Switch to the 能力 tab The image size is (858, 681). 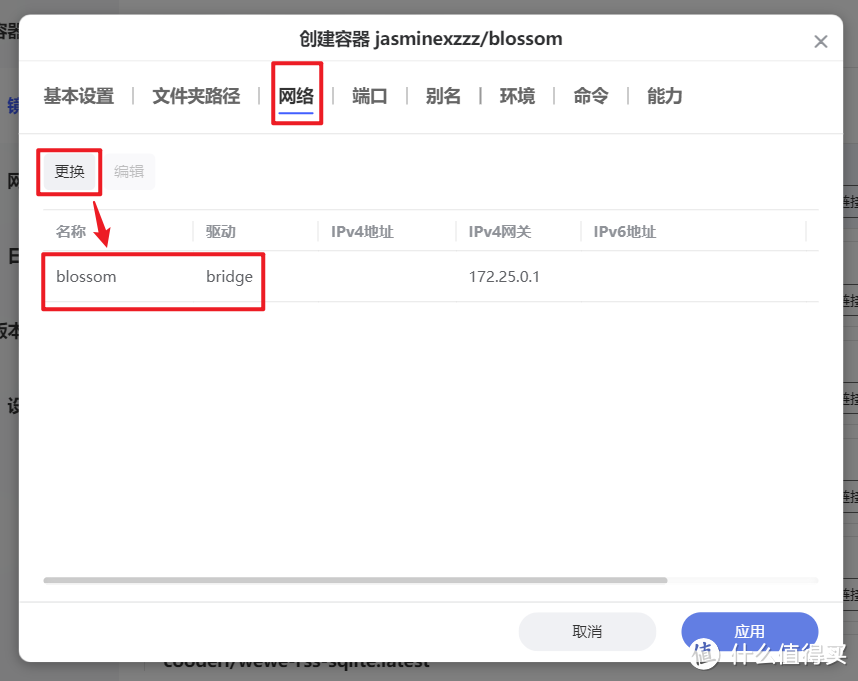[663, 96]
